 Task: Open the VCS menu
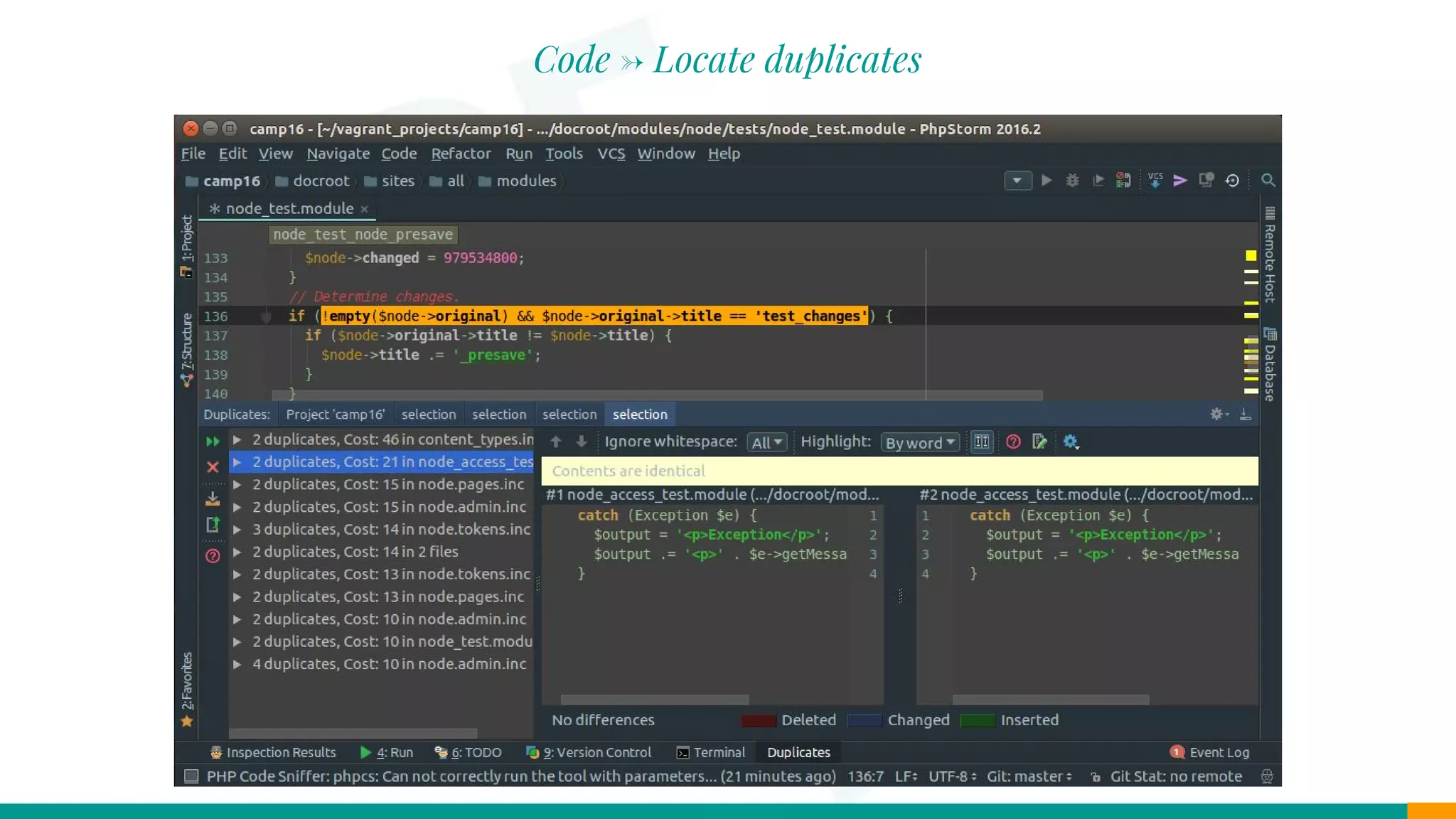(x=611, y=154)
